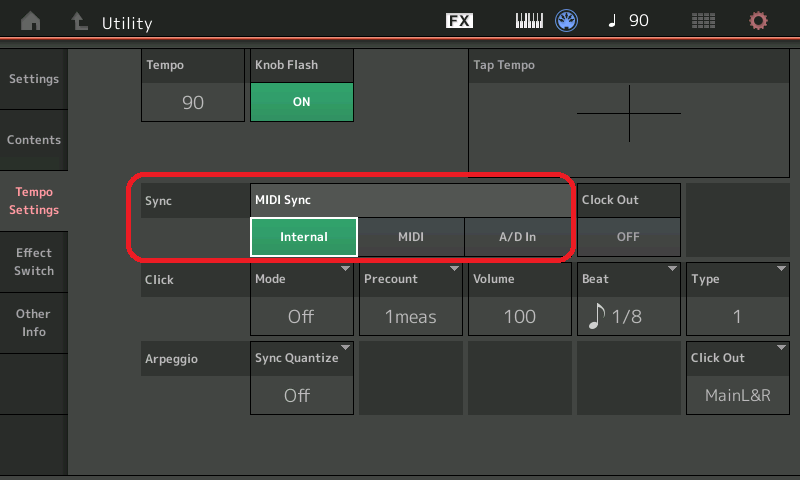Select the Tempo value 90 field
The image size is (800, 480).
tap(193, 102)
